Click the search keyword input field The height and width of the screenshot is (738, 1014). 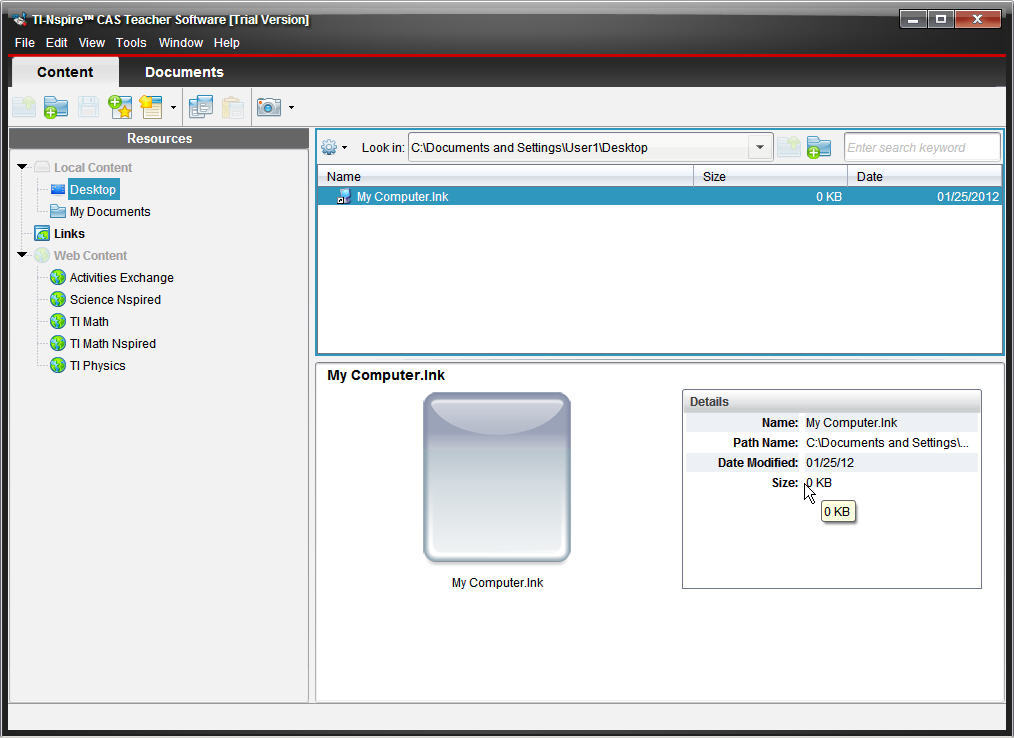click(x=922, y=147)
